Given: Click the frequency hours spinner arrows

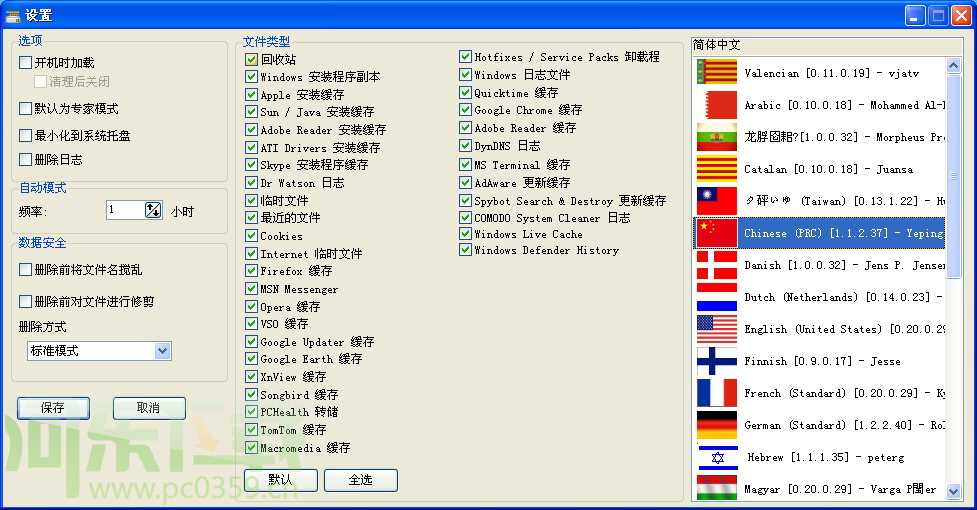Looking at the screenshot, I should coord(153,210).
